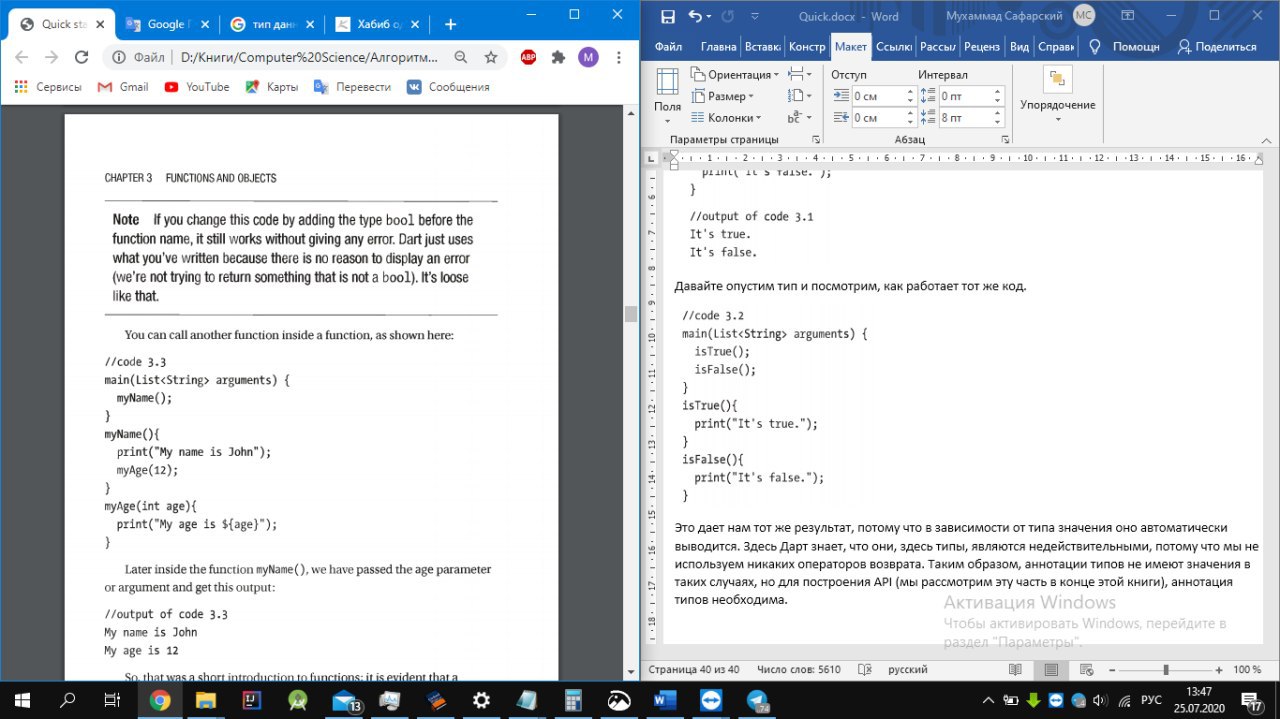This screenshot has height=719, width=1280.
Task: Open the Файл tab in Word
Action: (668, 47)
